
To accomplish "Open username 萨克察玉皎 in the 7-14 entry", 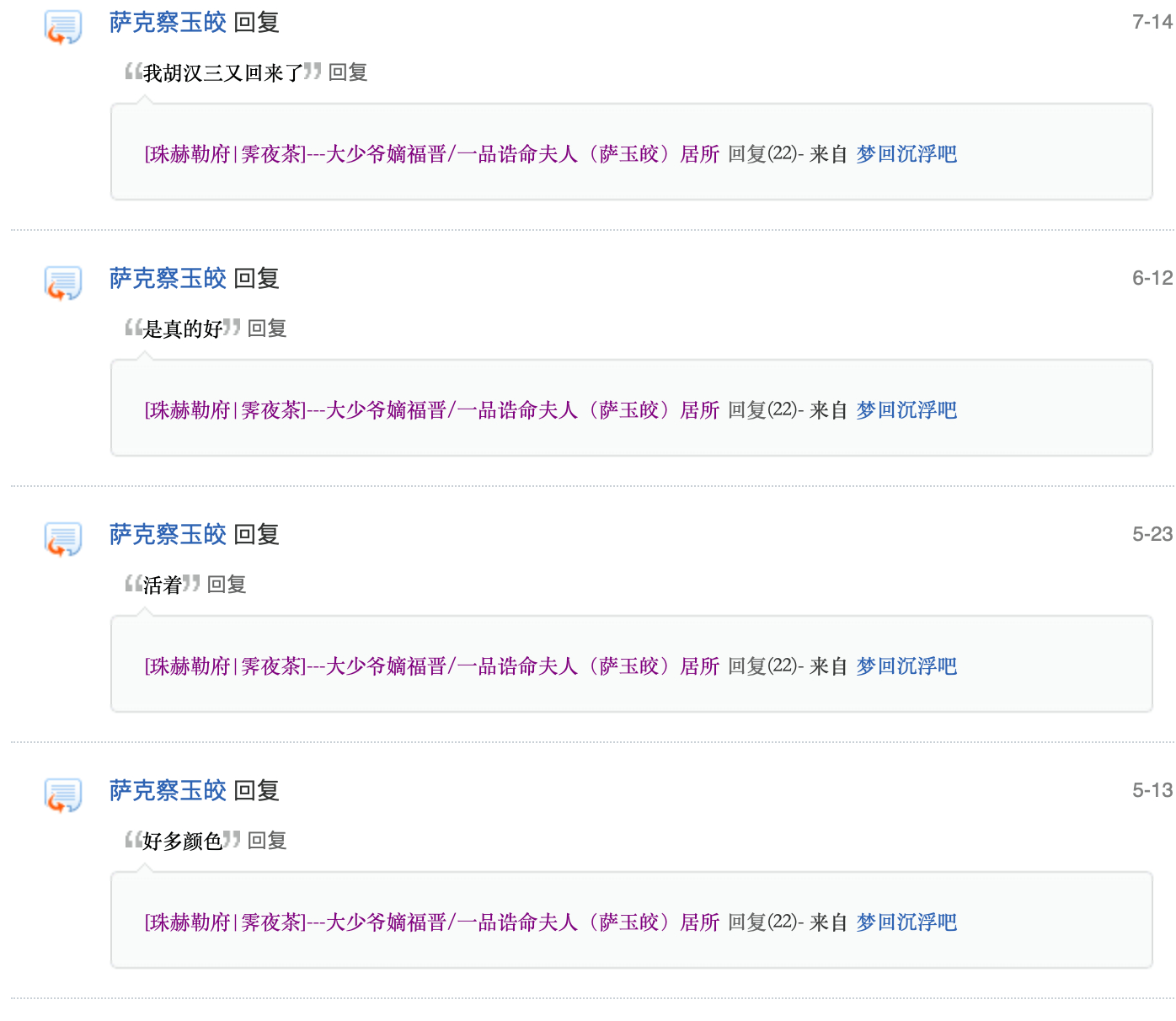I will coord(168,23).
